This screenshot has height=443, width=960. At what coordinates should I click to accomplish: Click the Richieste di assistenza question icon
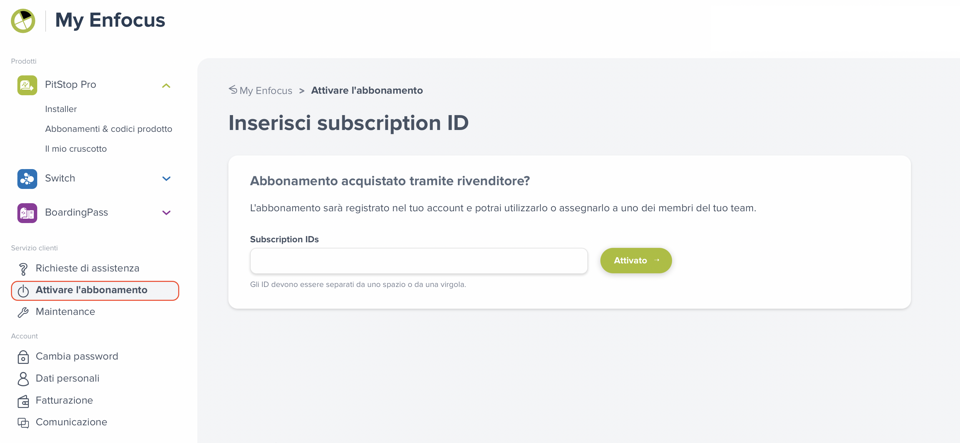(x=23, y=269)
